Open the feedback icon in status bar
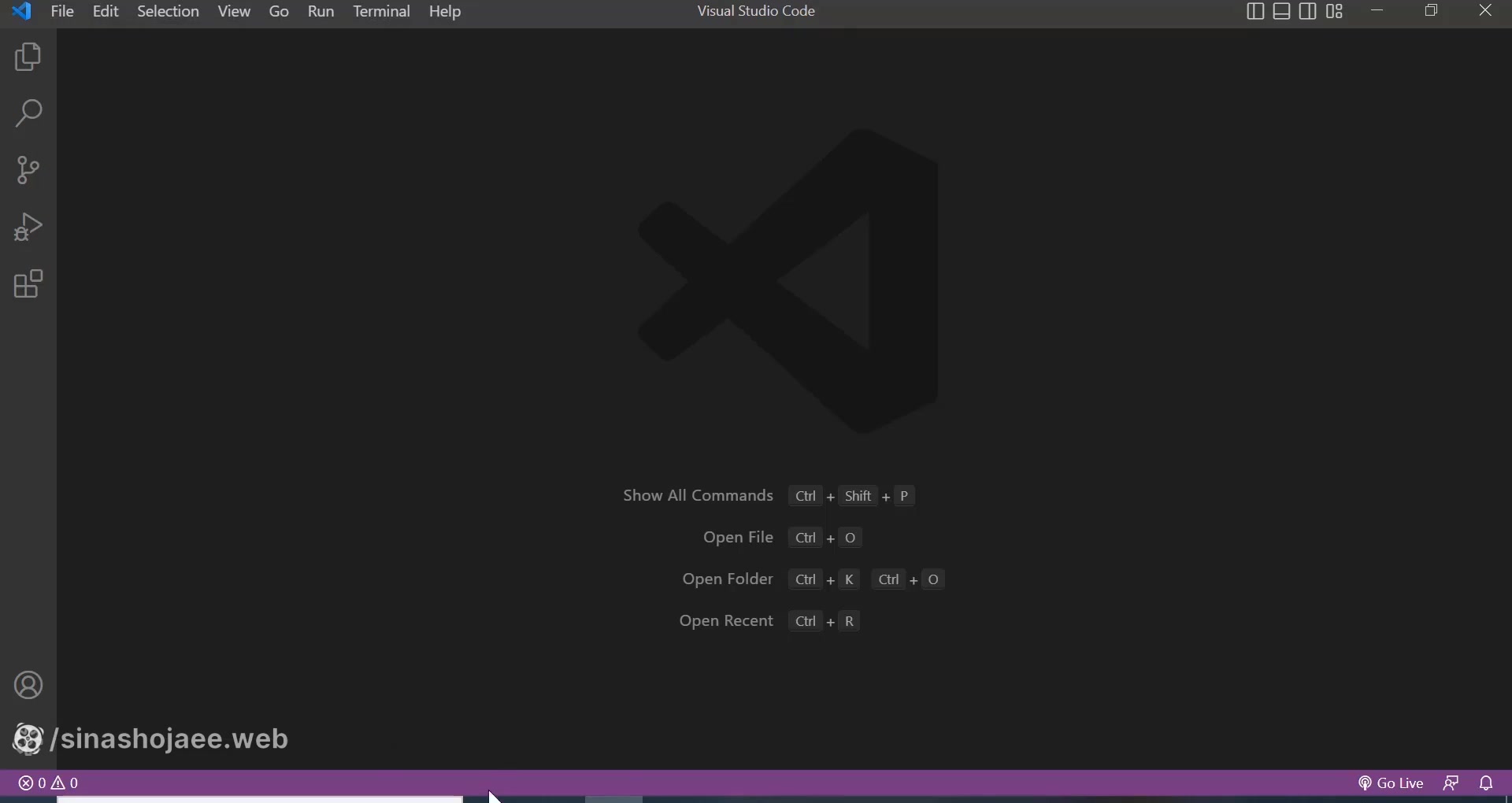 [x=1452, y=785]
